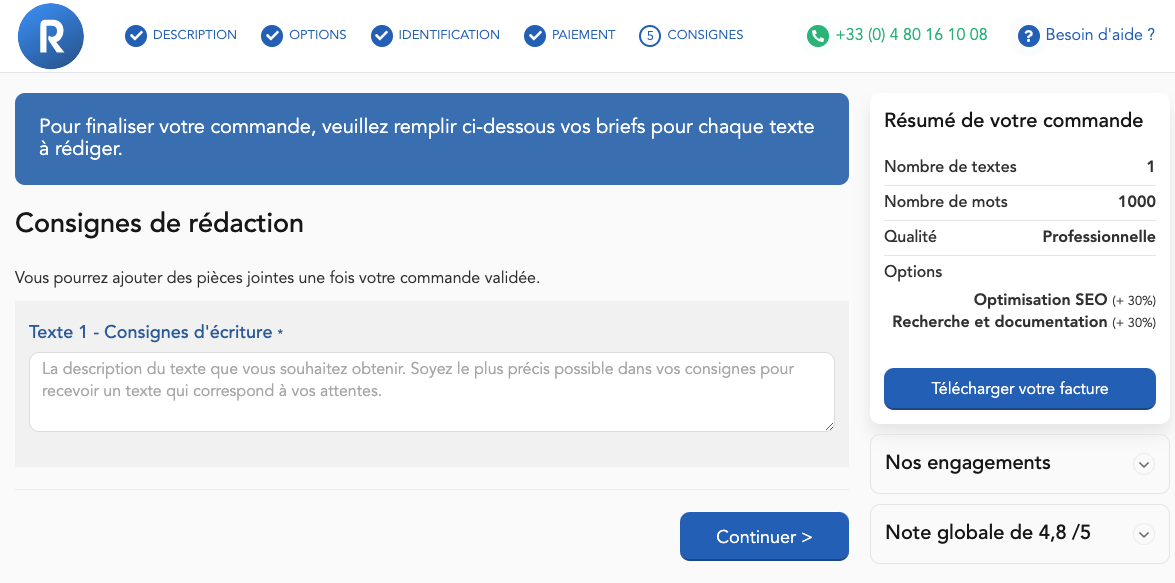Click the Identification step checkmark icon
This screenshot has width=1175, height=583.
[382, 35]
